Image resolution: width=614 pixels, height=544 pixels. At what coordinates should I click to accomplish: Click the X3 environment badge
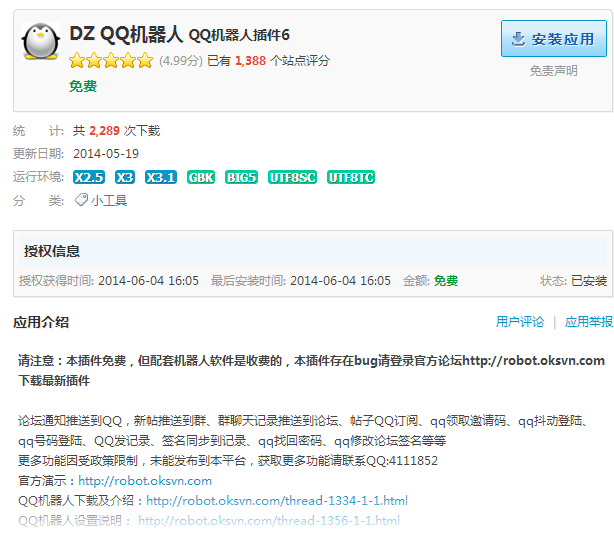click(x=125, y=177)
